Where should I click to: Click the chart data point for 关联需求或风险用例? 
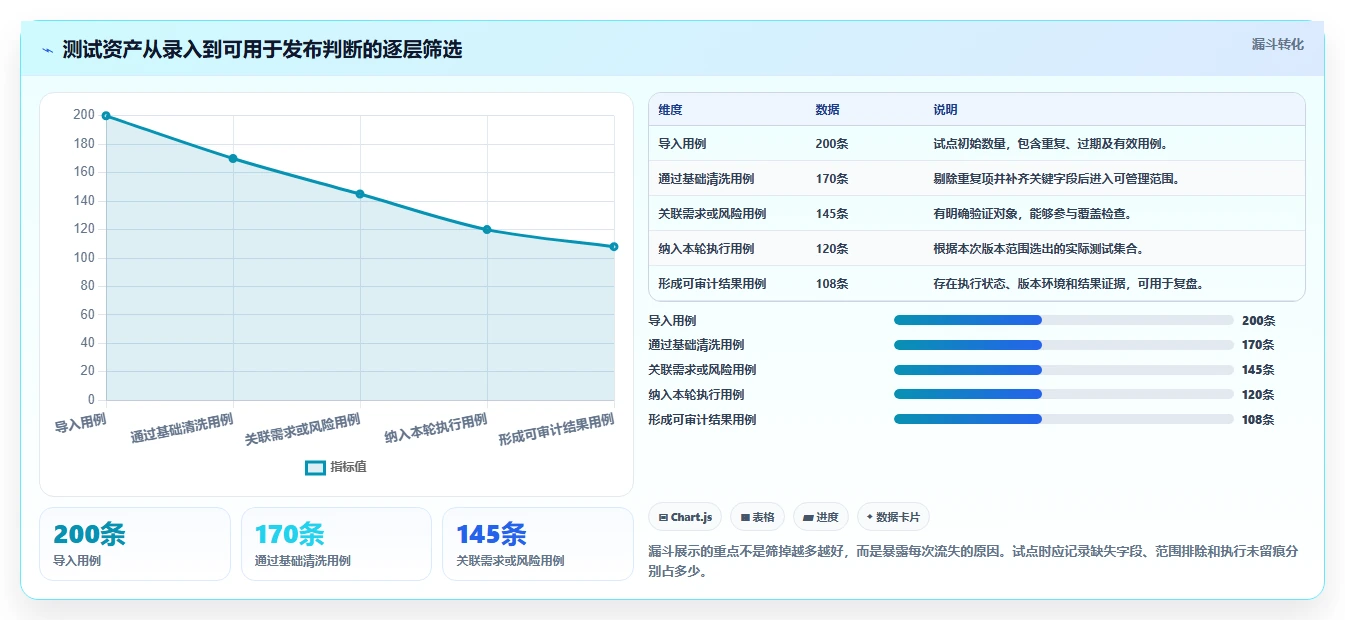pyautogui.click(x=360, y=194)
